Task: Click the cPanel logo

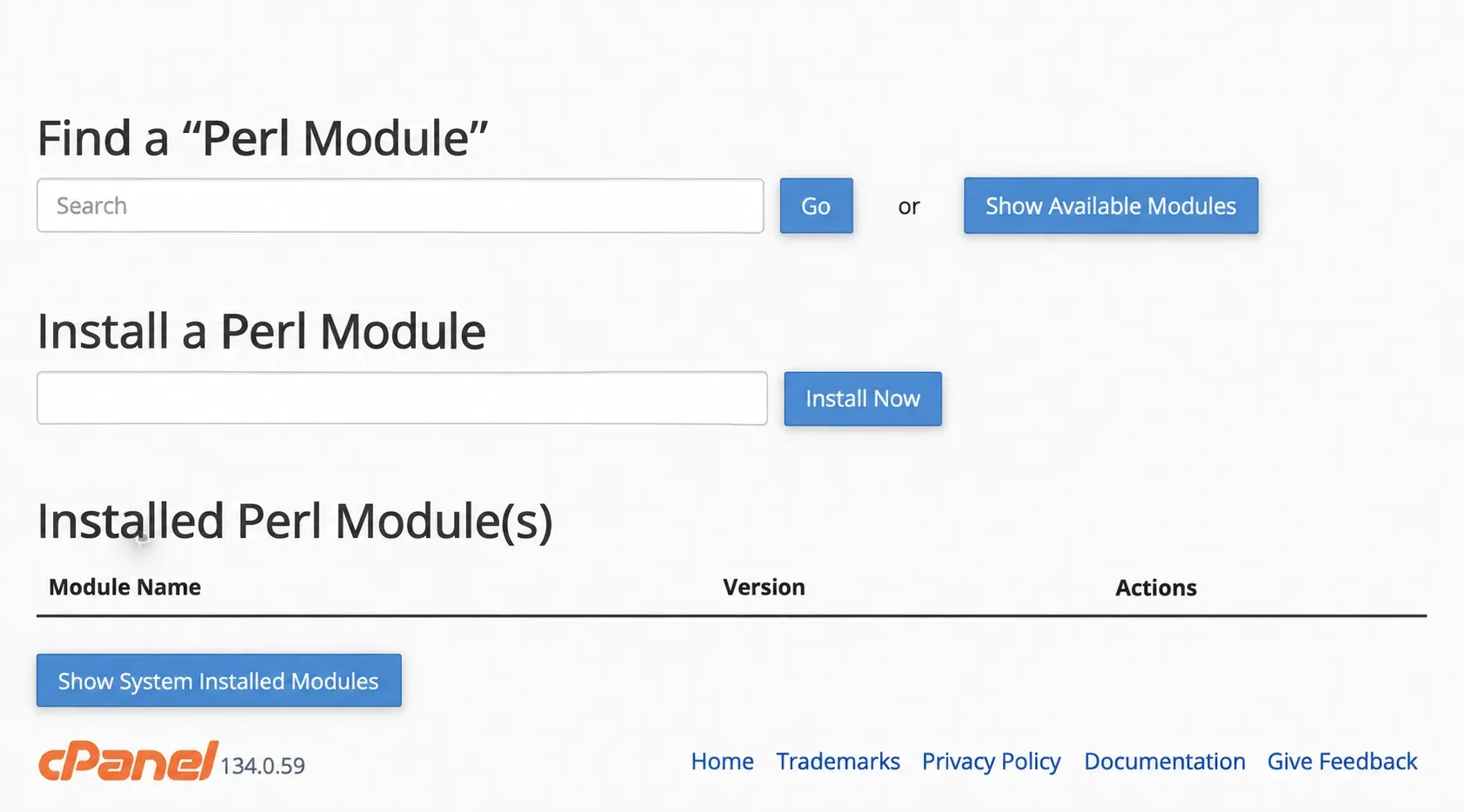Action: 128,762
